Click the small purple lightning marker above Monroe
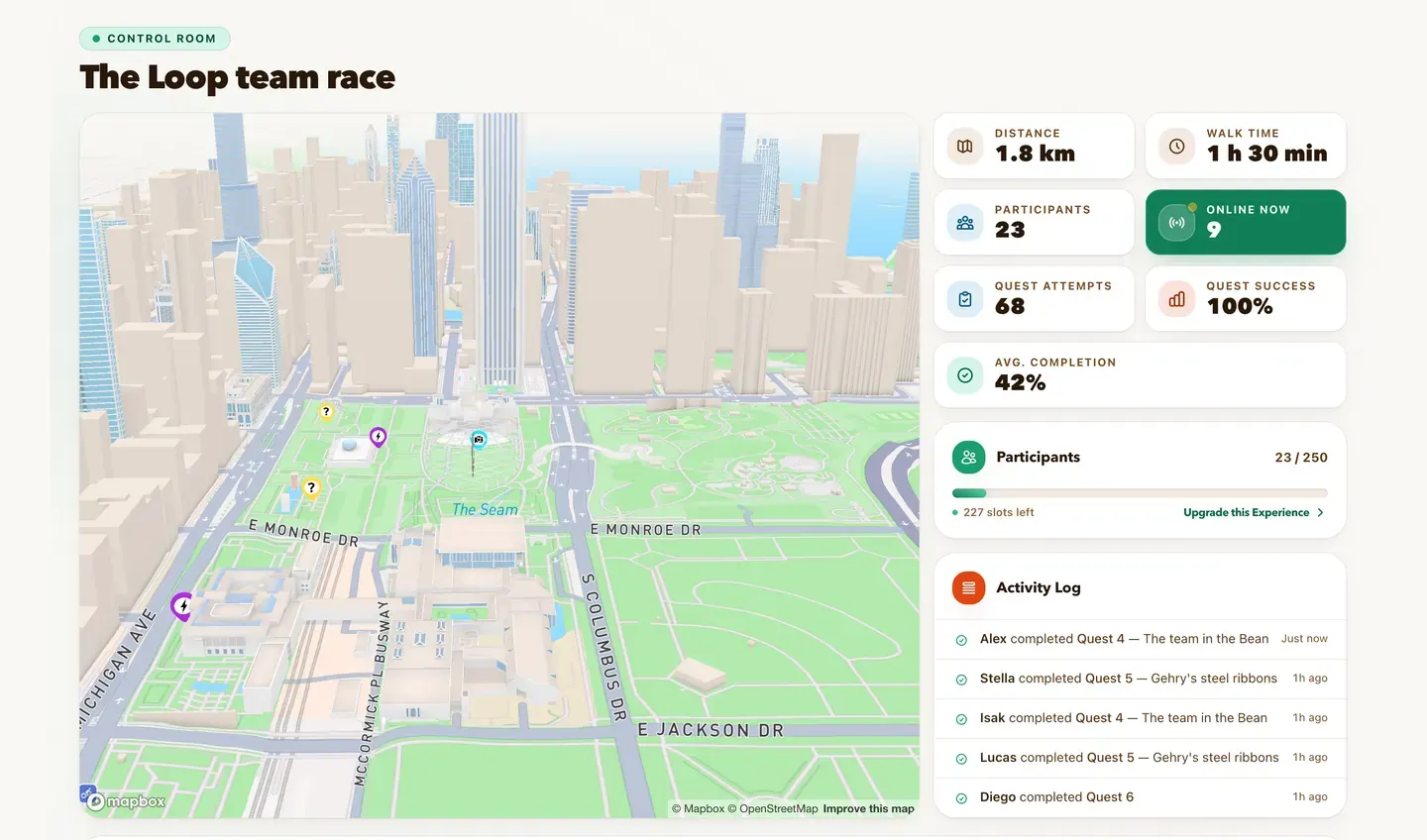The width and height of the screenshot is (1427, 840). pos(378,436)
